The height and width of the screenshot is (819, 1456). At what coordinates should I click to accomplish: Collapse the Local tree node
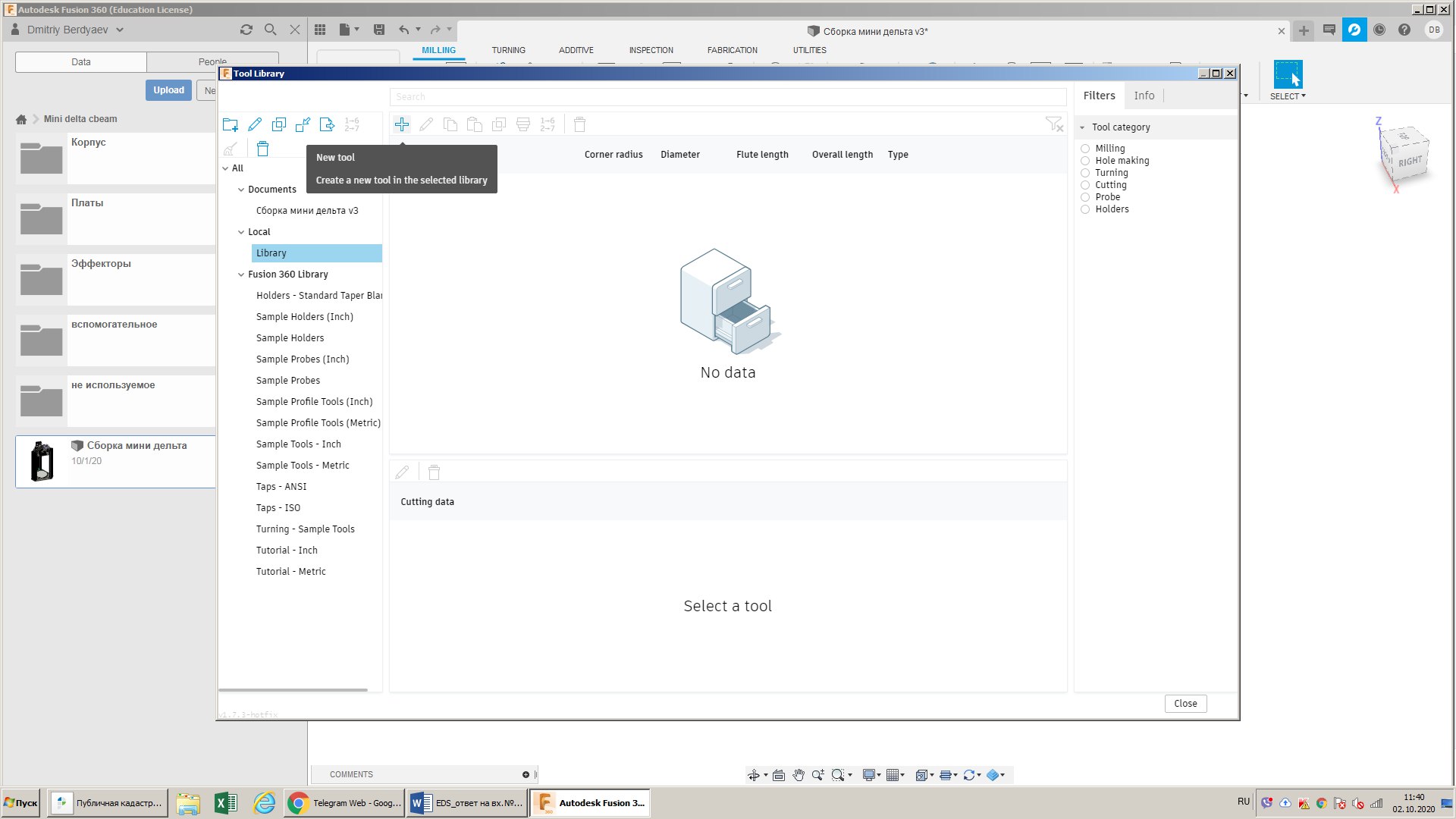point(241,232)
